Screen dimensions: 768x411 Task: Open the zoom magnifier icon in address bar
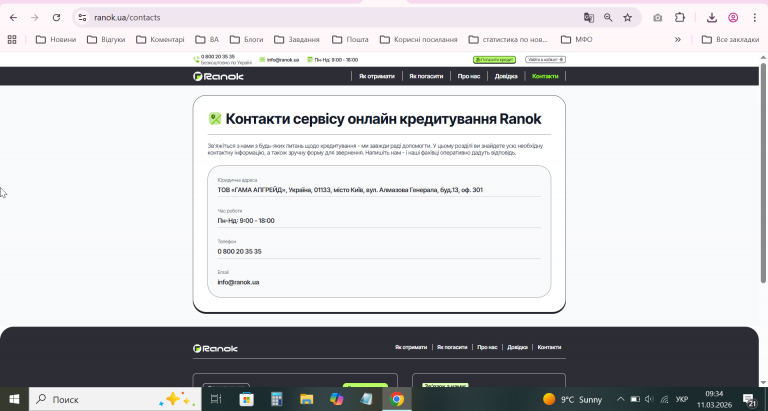click(x=608, y=18)
